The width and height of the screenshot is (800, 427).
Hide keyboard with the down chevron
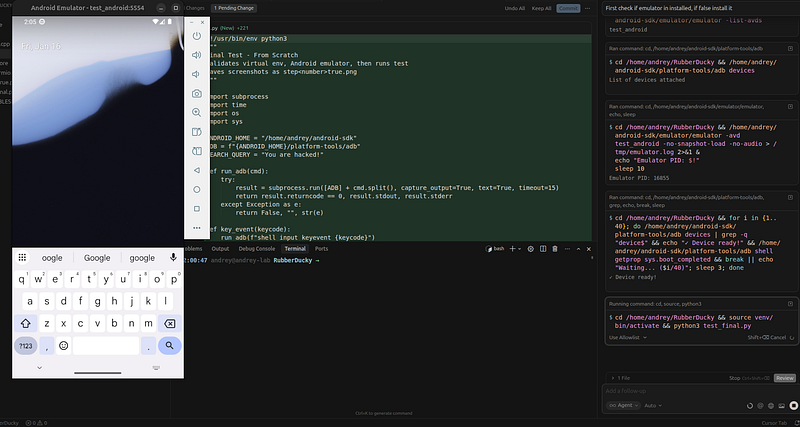(39, 367)
